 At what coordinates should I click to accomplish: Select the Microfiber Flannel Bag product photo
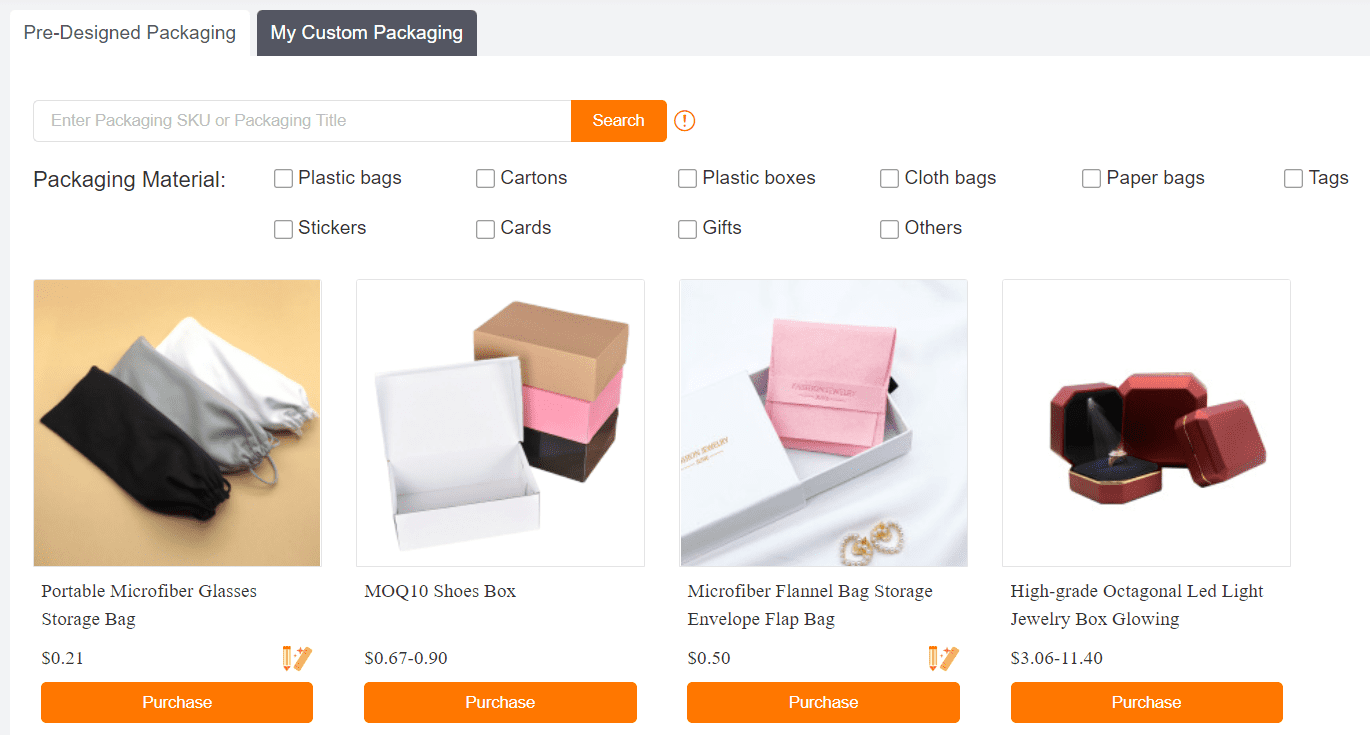pyautogui.click(x=823, y=422)
